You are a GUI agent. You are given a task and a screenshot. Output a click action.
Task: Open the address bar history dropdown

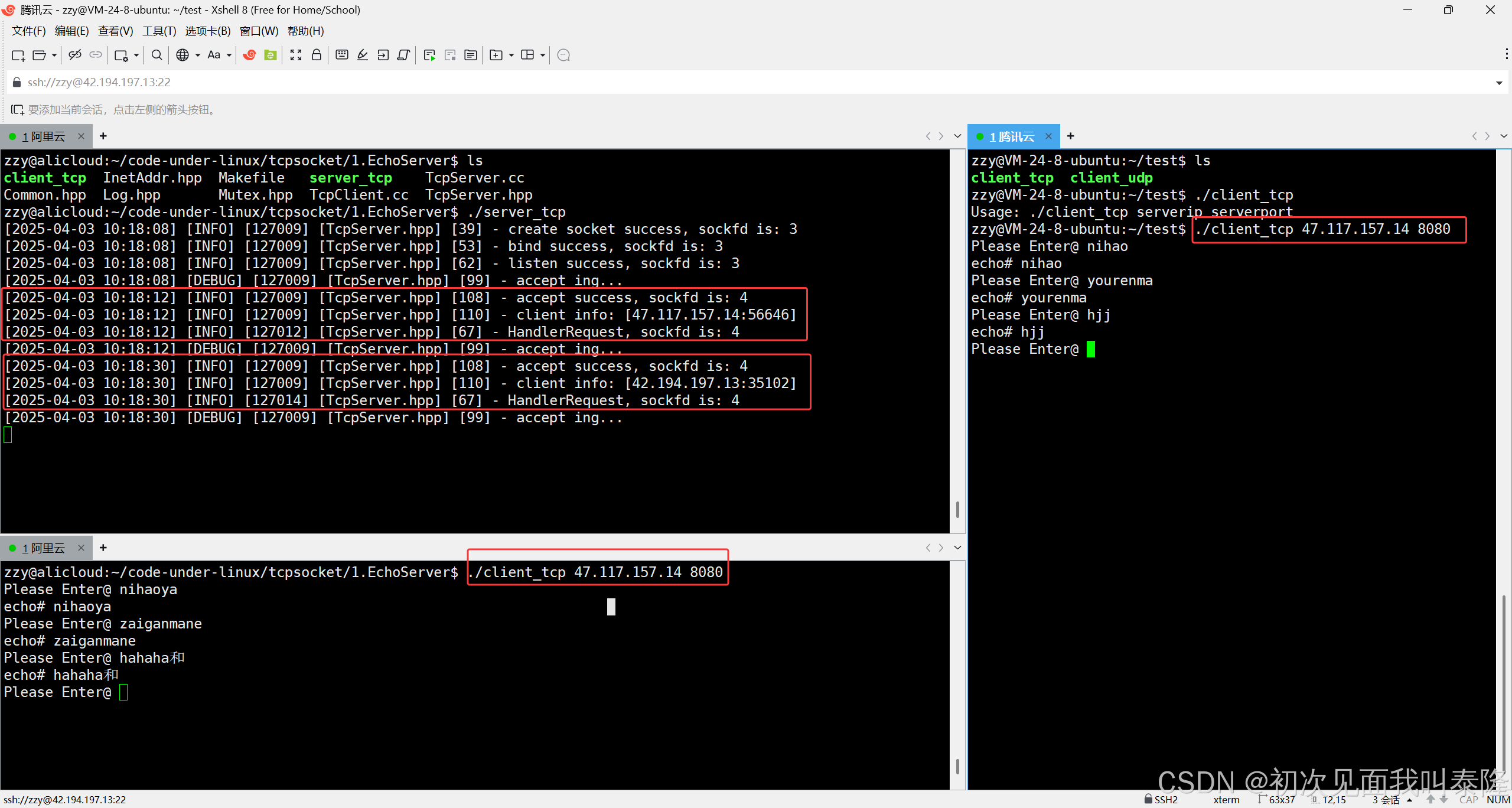(x=1499, y=83)
